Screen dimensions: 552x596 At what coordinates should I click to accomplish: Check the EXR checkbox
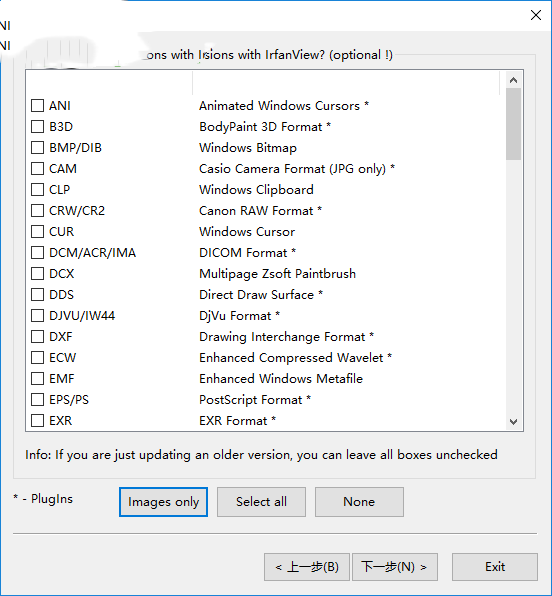point(37,420)
